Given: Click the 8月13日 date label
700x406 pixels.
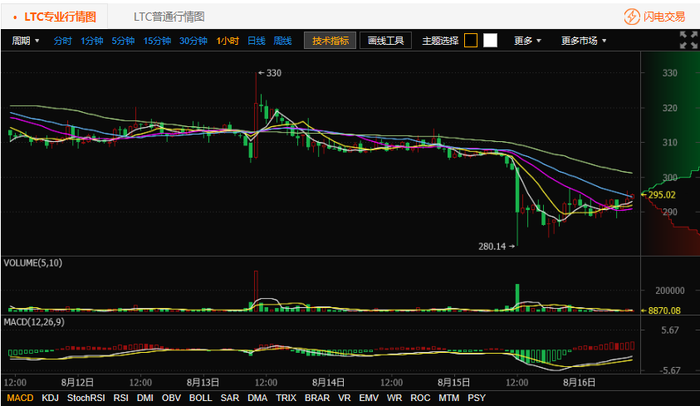Looking at the screenshot, I should pos(203,382).
